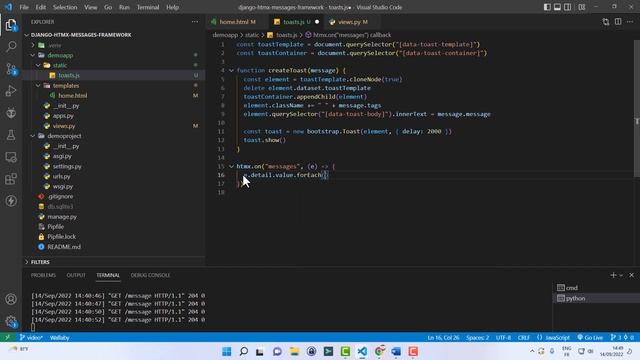
Task: Collapse the demoapp folder
Action: tap(33, 55)
